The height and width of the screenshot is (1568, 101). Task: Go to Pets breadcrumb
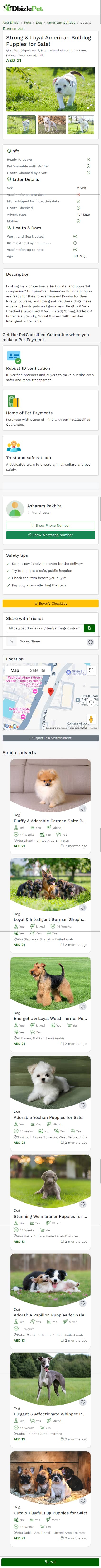27,23
